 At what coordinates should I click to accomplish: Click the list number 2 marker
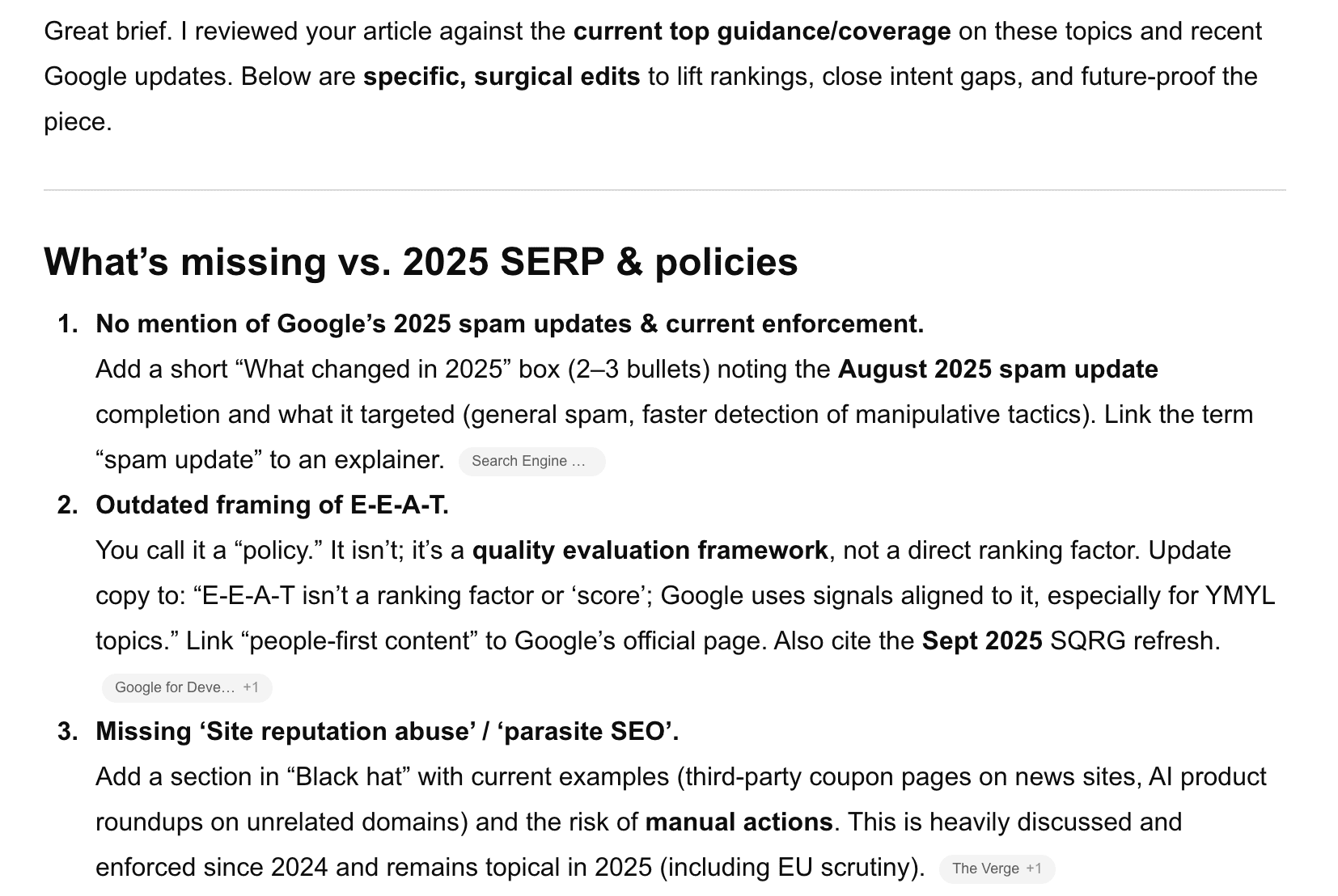[68, 505]
